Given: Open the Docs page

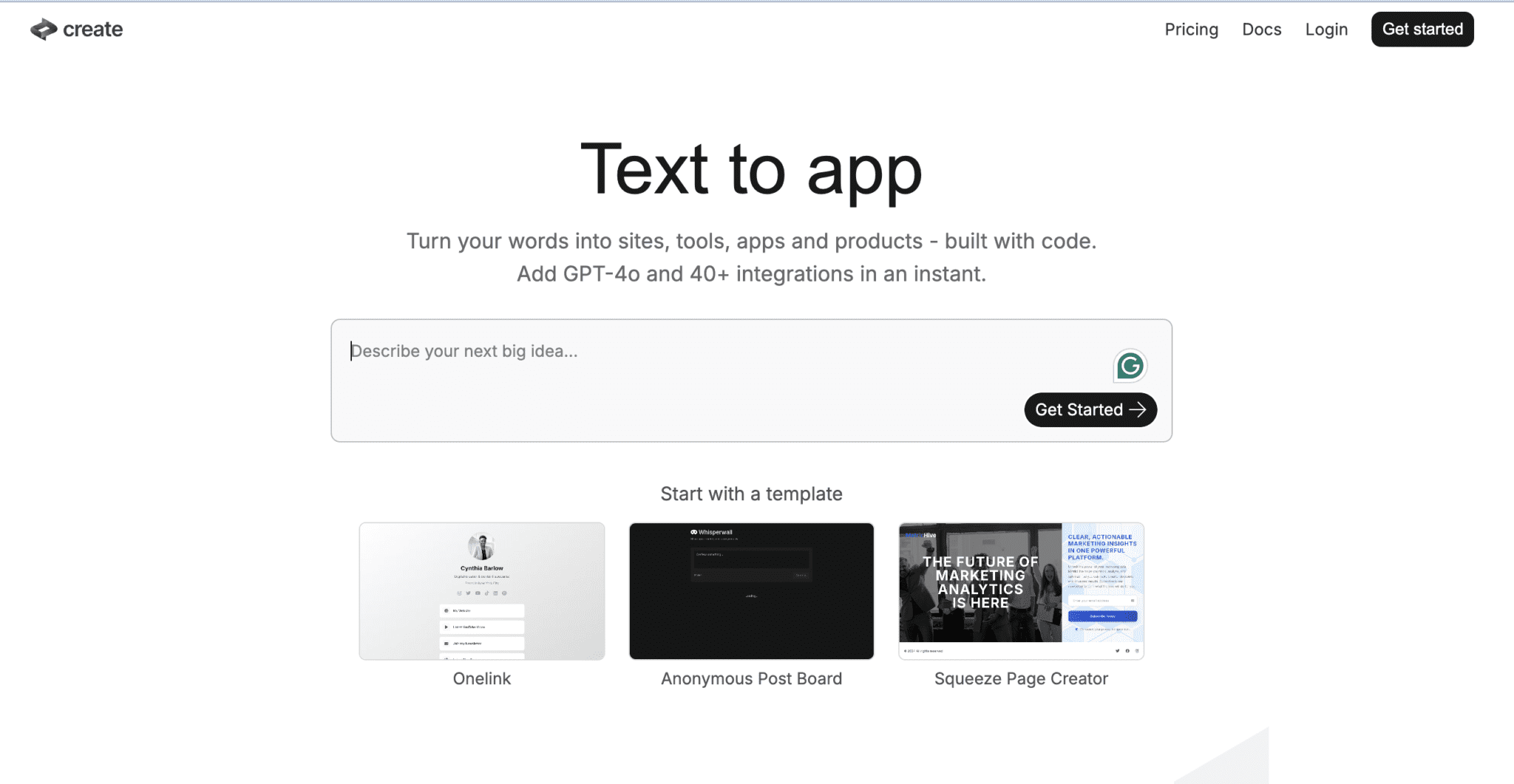Looking at the screenshot, I should 1261,30.
